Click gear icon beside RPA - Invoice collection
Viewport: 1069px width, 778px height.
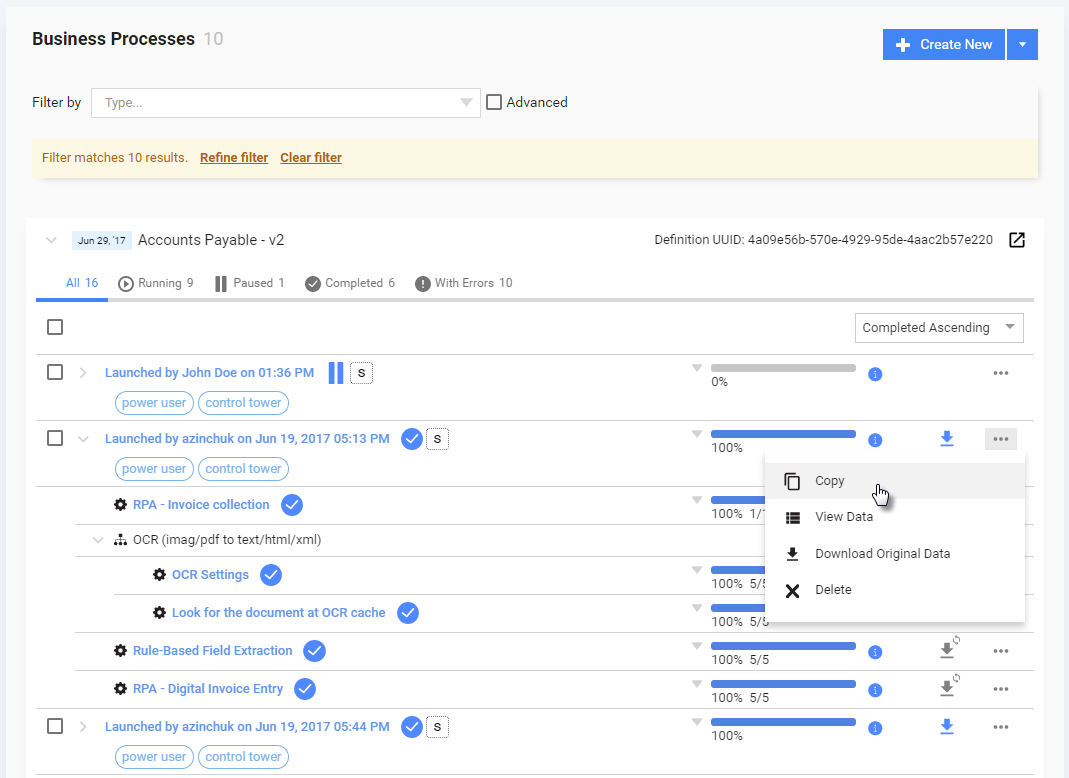120,505
